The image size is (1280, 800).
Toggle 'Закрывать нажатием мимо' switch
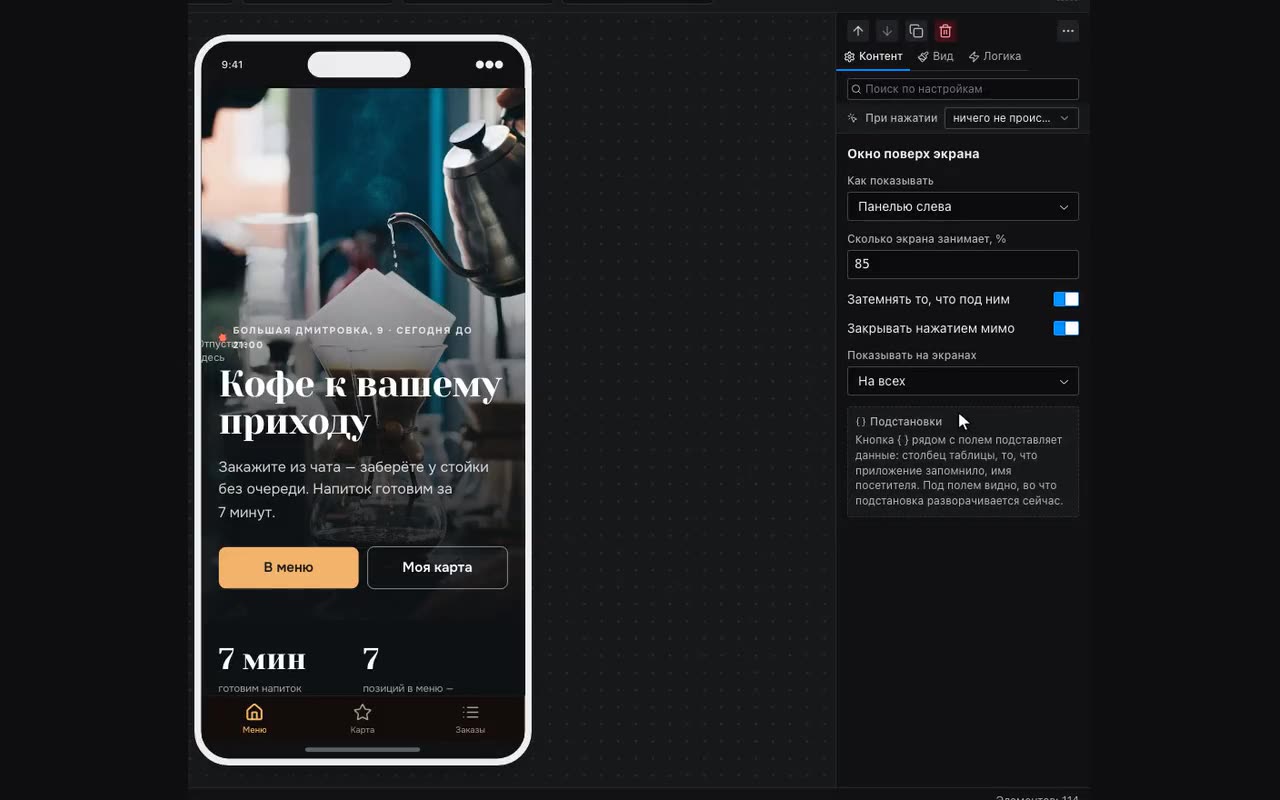point(1066,328)
